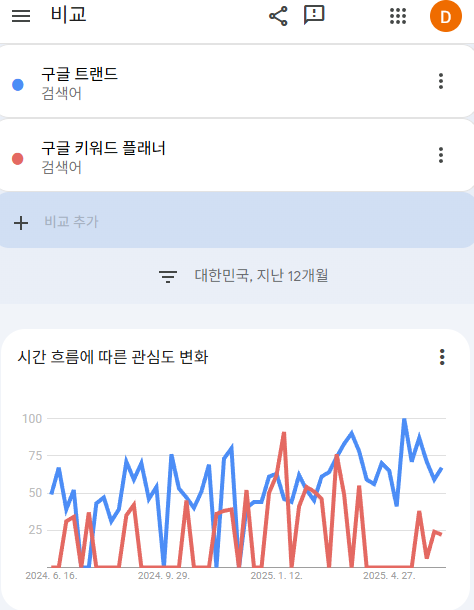This screenshot has height=610, width=474.
Task: Open the 관심도 변화 chart options menu
Action: click(x=442, y=357)
